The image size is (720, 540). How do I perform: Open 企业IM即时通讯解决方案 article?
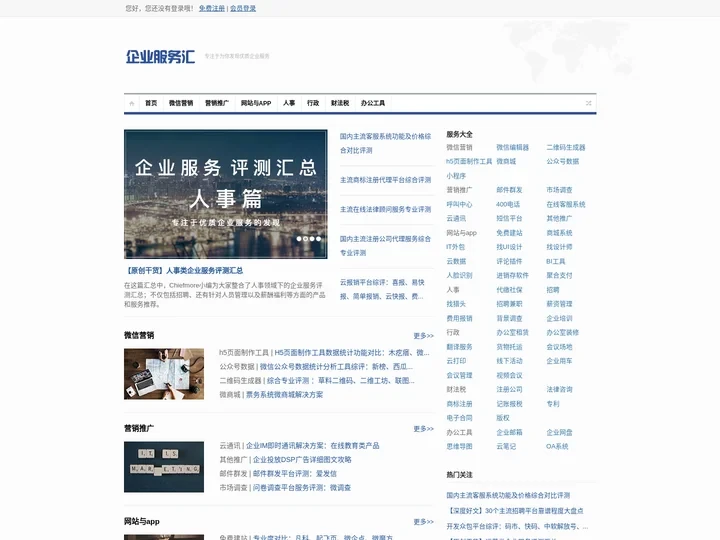click(313, 445)
